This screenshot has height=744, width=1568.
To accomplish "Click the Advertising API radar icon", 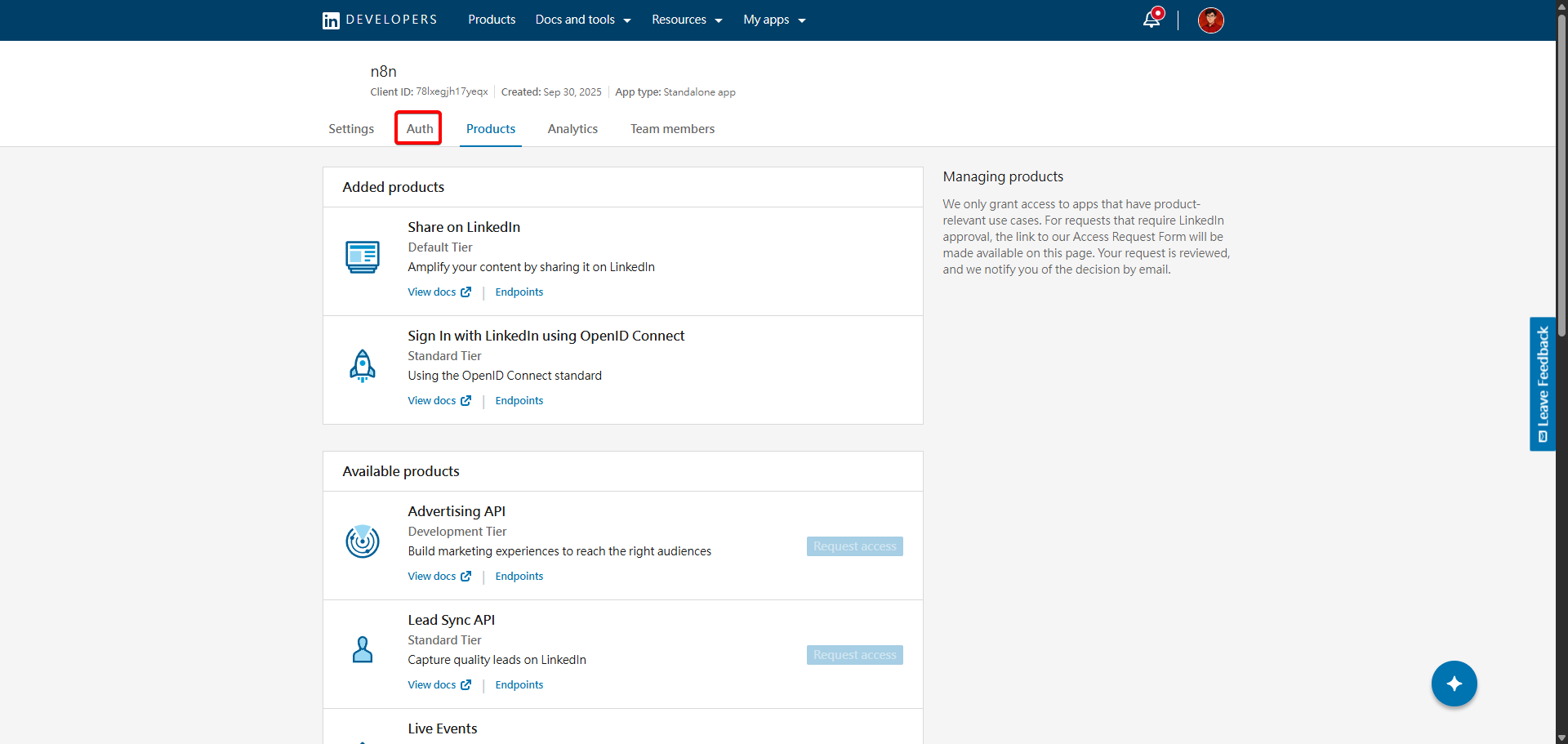I will [x=363, y=541].
